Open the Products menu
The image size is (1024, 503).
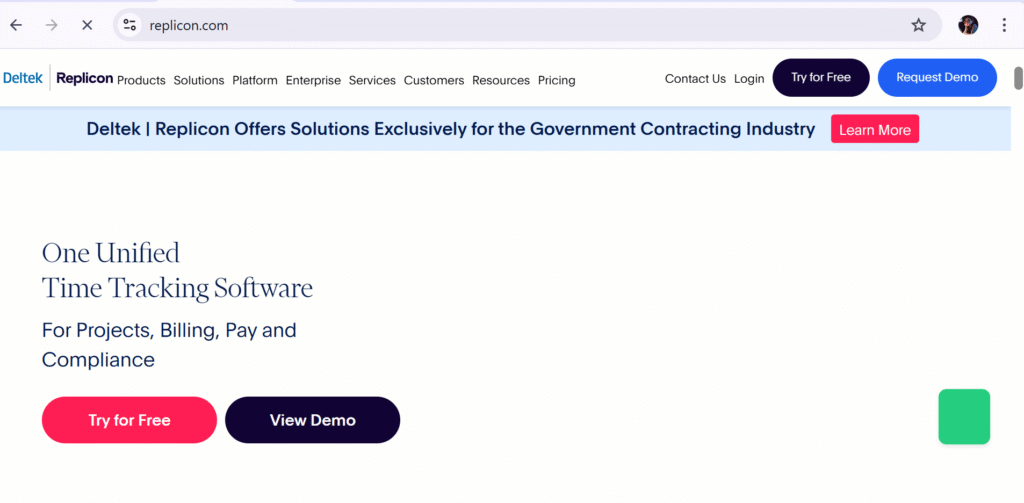(141, 80)
